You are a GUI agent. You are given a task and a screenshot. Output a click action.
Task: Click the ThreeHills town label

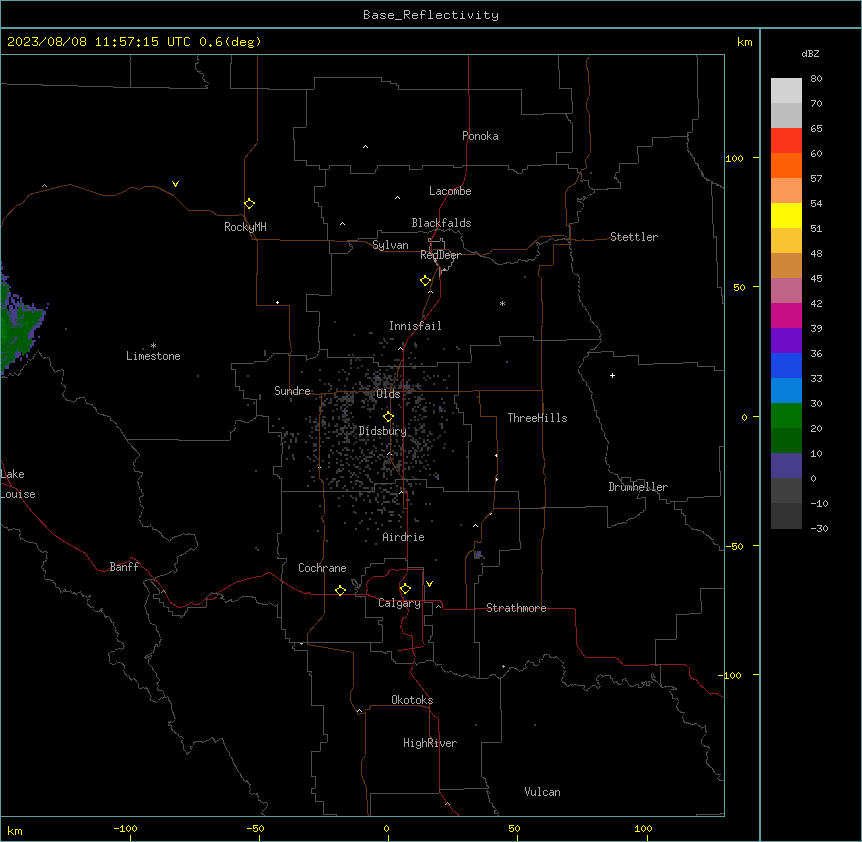point(537,418)
